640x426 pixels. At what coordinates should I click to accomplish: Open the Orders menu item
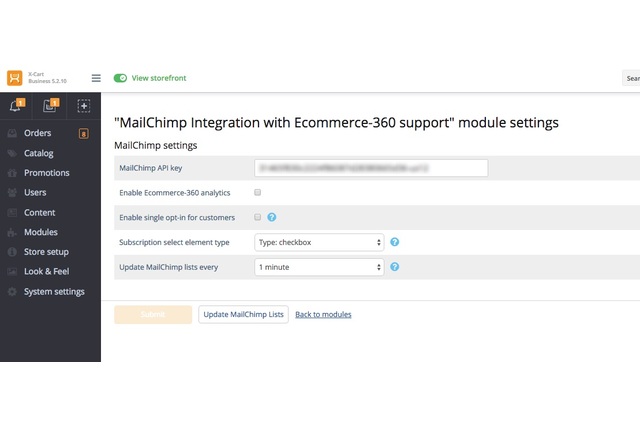point(38,133)
